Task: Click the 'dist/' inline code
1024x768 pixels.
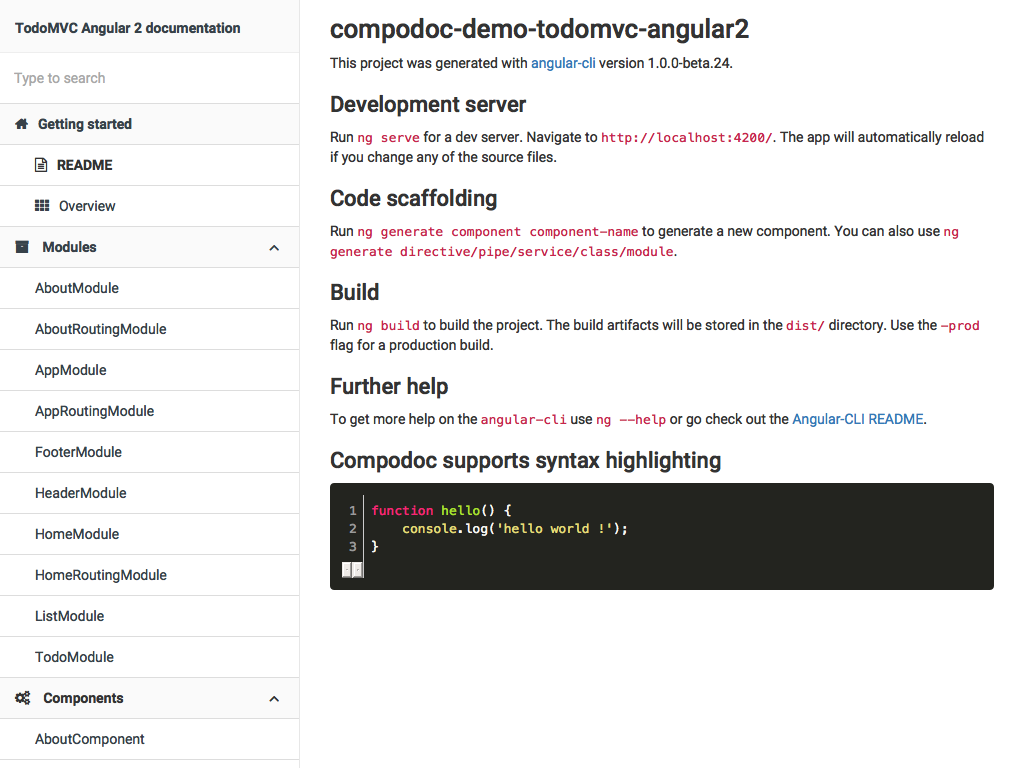Action: [x=805, y=326]
